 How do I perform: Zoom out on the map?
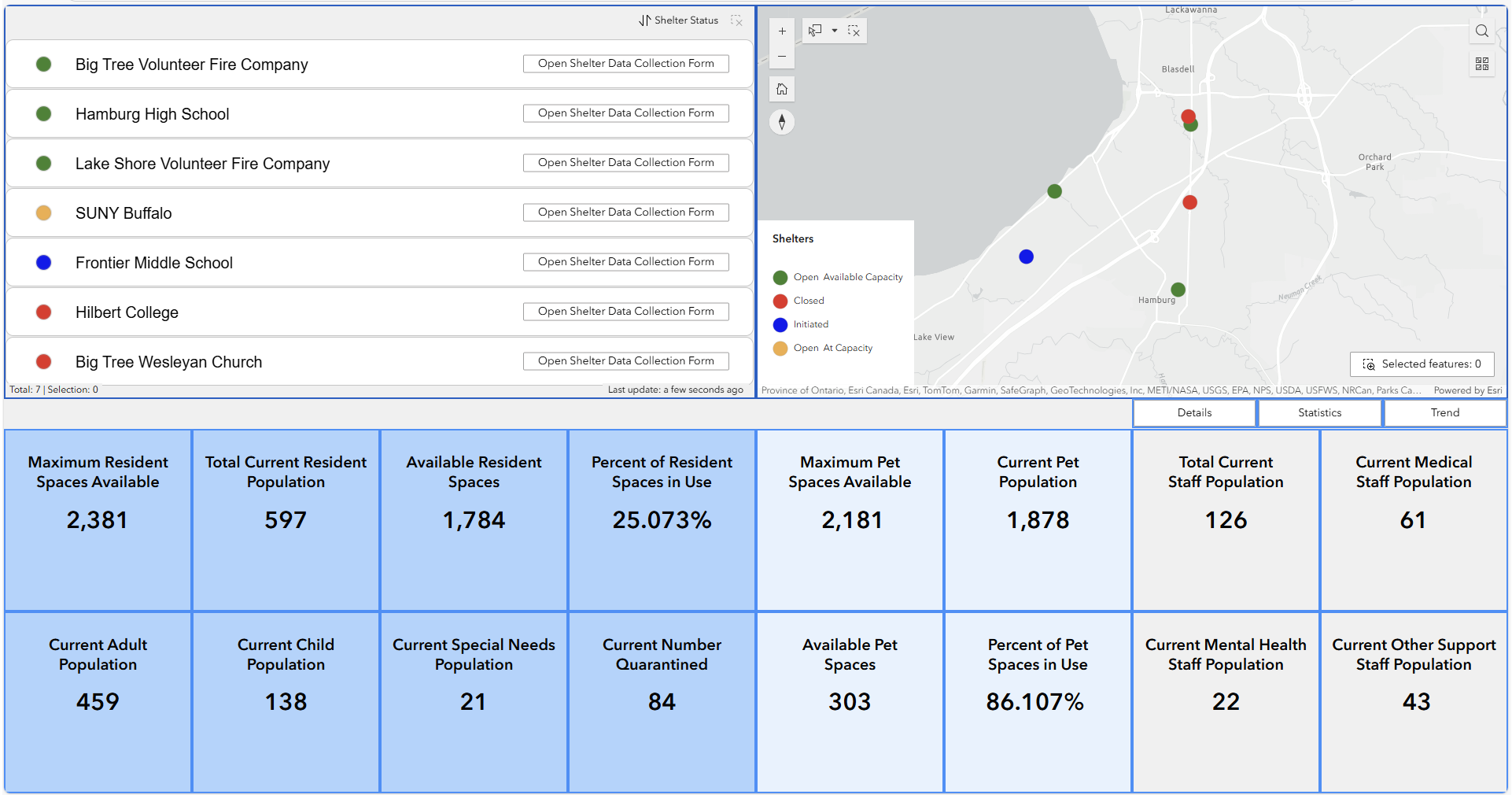click(x=782, y=57)
